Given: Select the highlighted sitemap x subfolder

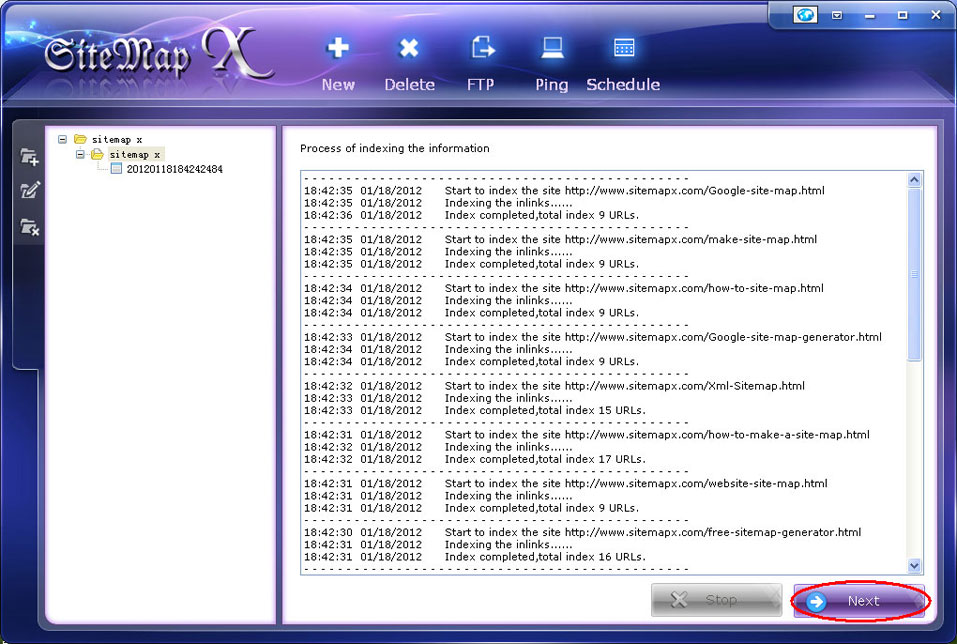Looking at the screenshot, I should (135, 154).
